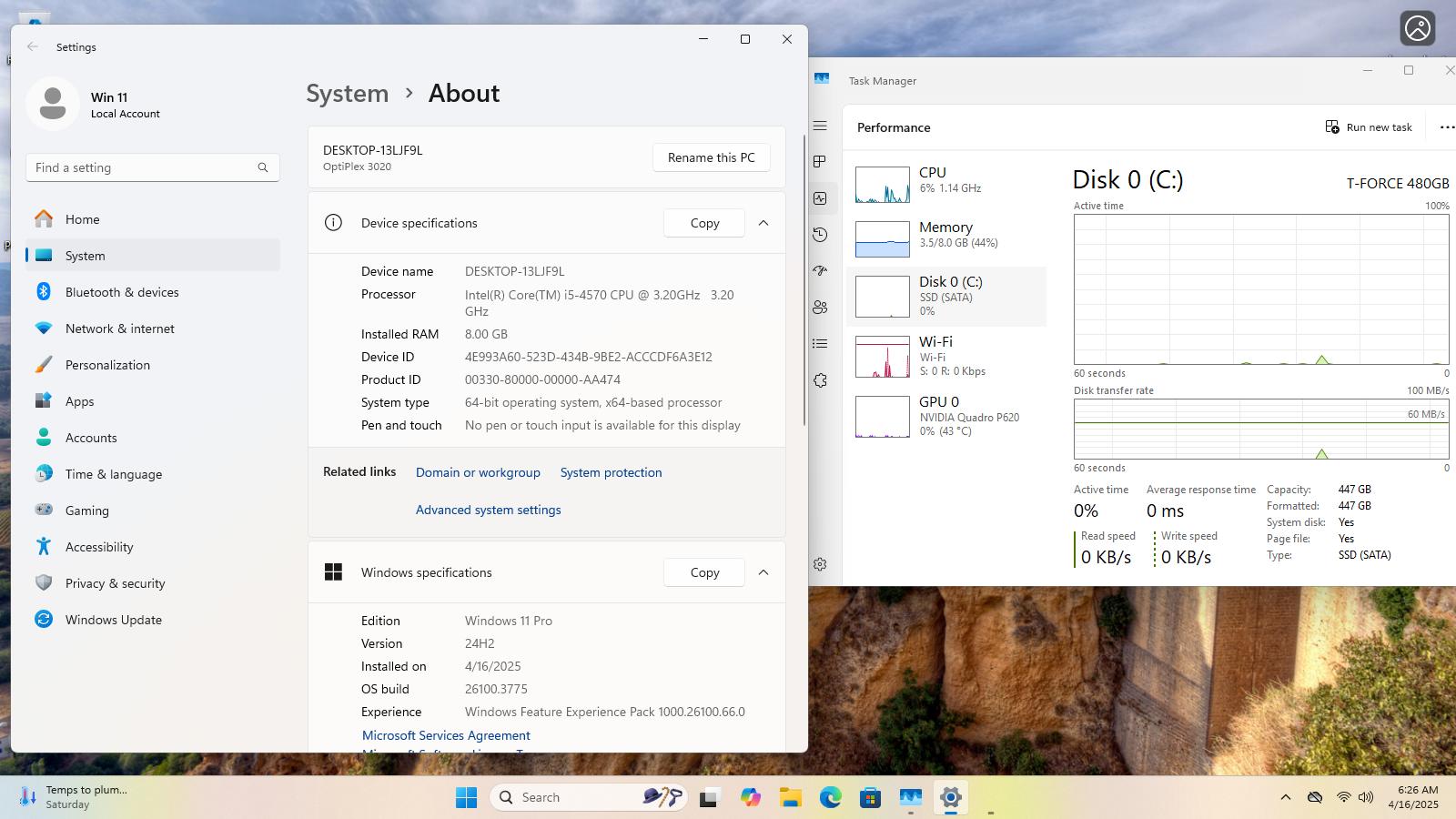This screenshot has height=819, width=1456.
Task: Collapse Windows specifications section chevron
Action: click(763, 572)
